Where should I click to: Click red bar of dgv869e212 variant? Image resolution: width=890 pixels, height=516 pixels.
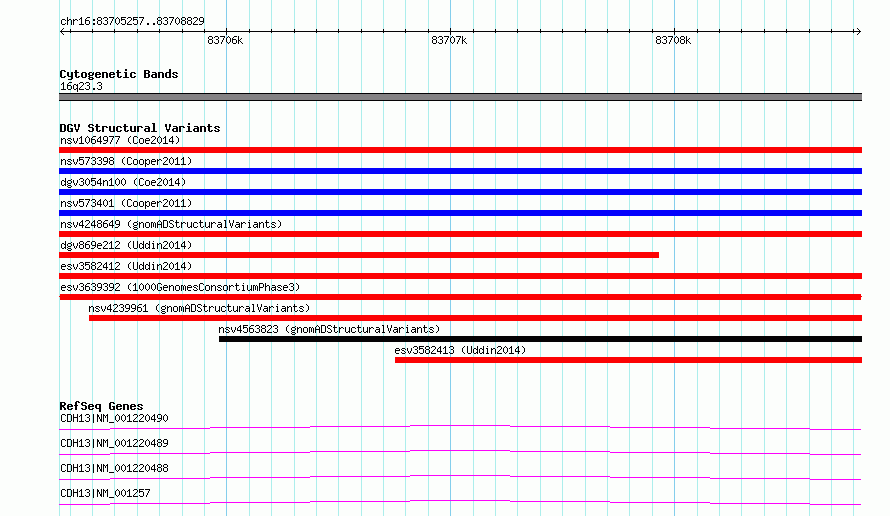(x=359, y=255)
